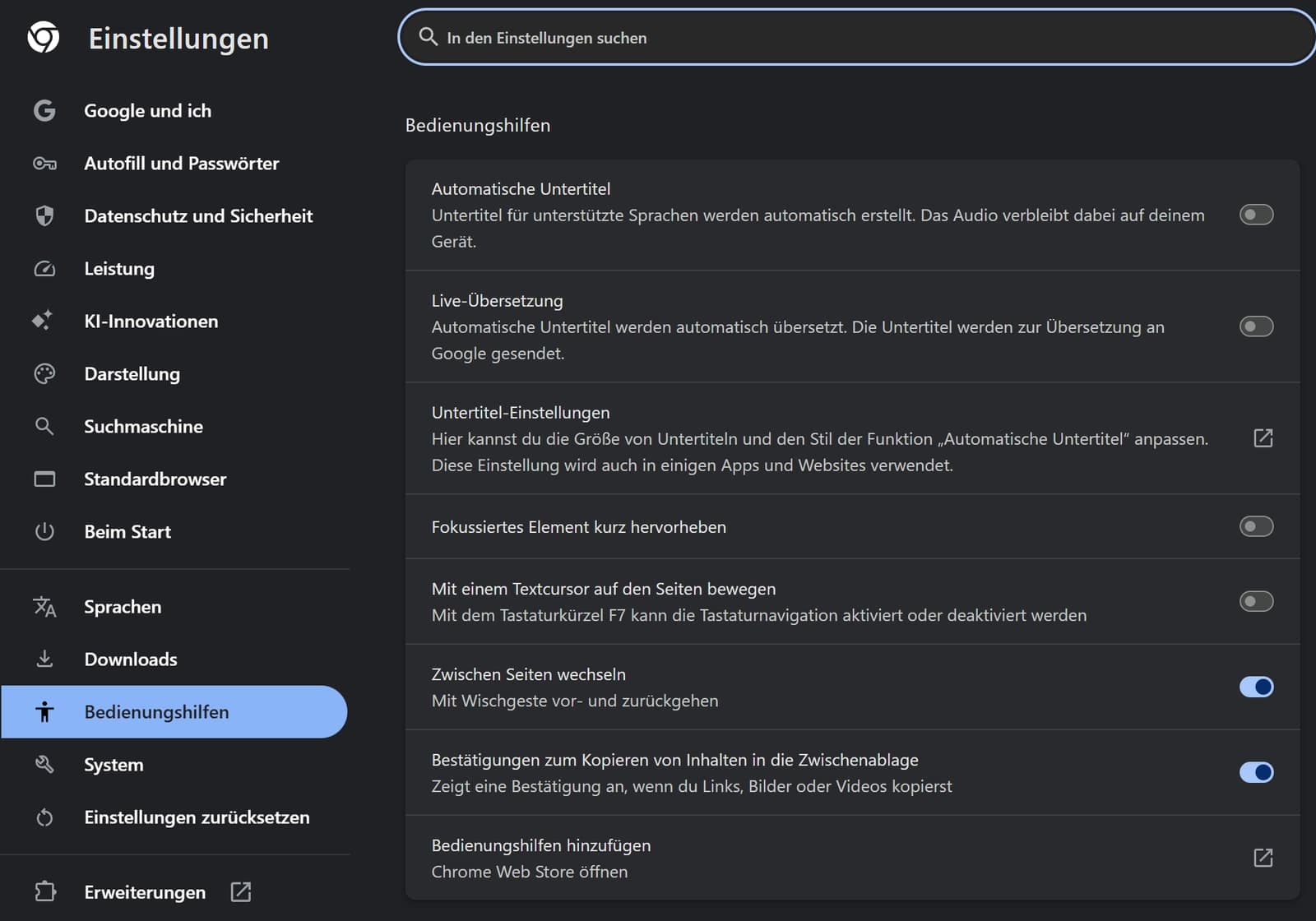Viewport: 1316px width, 921px height.
Task: Click the sparkle icon for KI-Innovationen
Action: pyautogui.click(x=43, y=320)
